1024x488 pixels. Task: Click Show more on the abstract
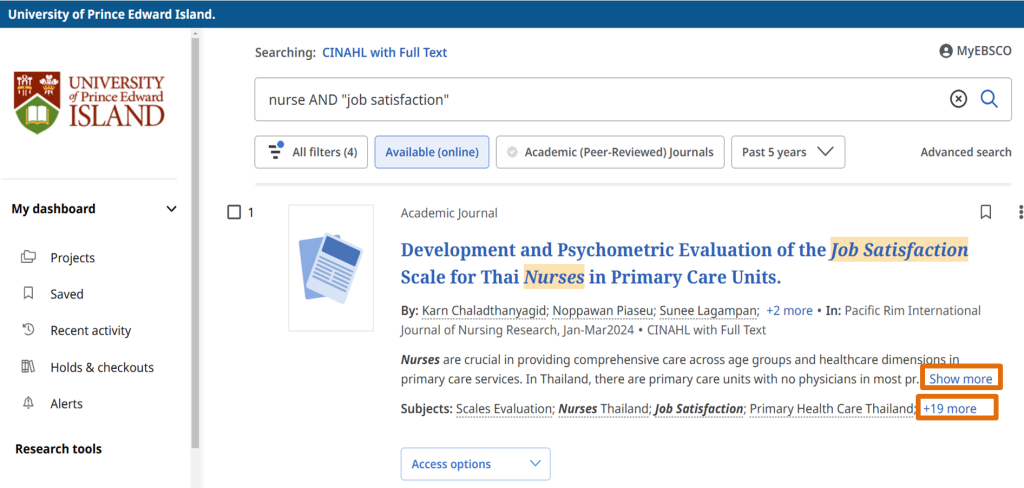(960, 379)
